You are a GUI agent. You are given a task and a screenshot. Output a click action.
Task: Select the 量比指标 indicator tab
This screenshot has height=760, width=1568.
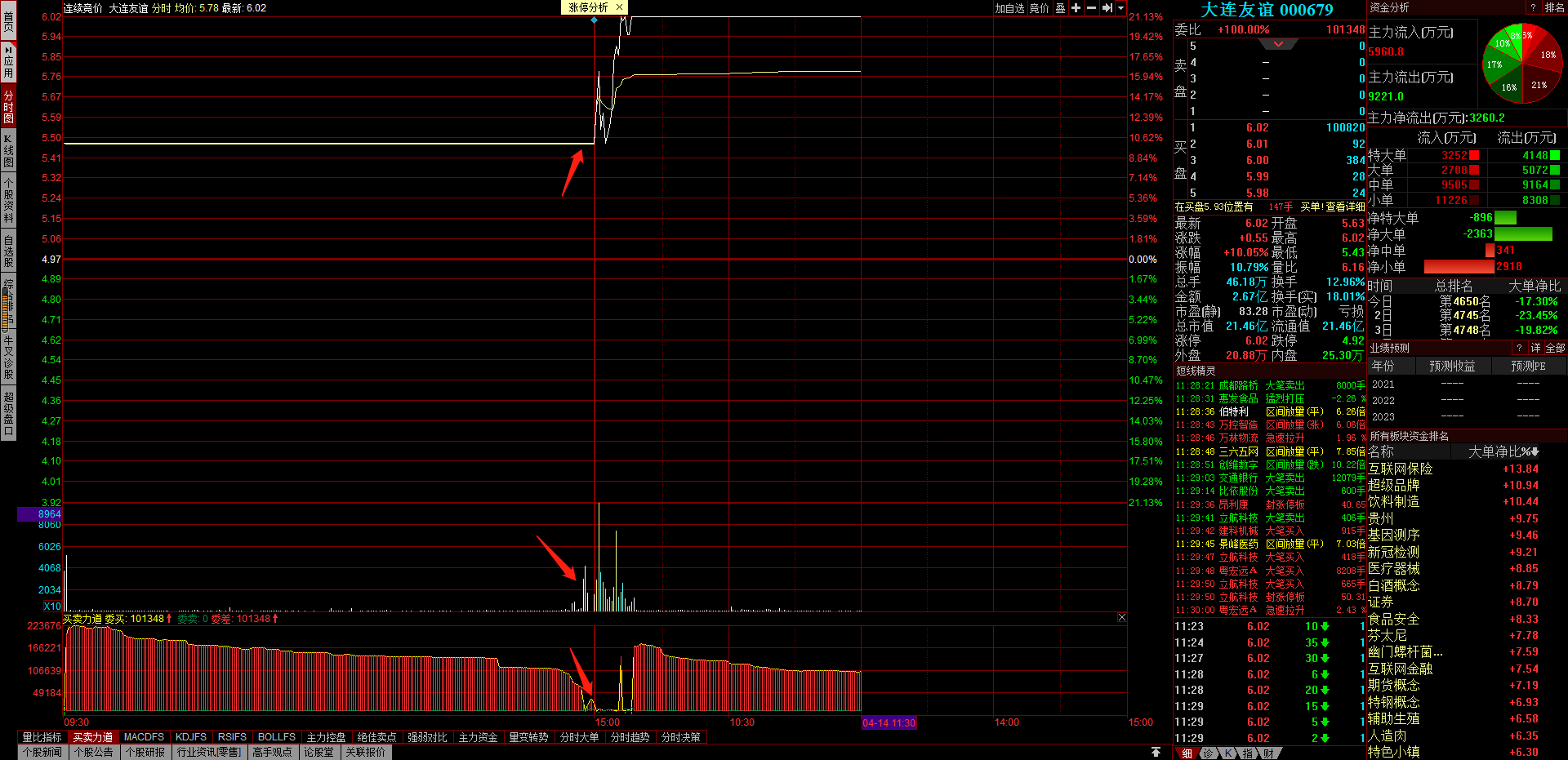pos(42,737)
